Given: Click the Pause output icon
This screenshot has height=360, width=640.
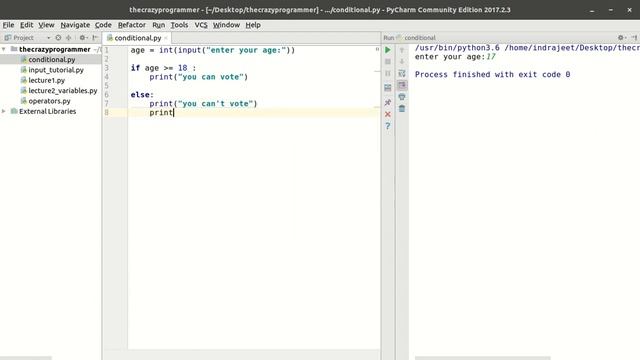Looking at the screenshot, I should [x=388, y=73].
